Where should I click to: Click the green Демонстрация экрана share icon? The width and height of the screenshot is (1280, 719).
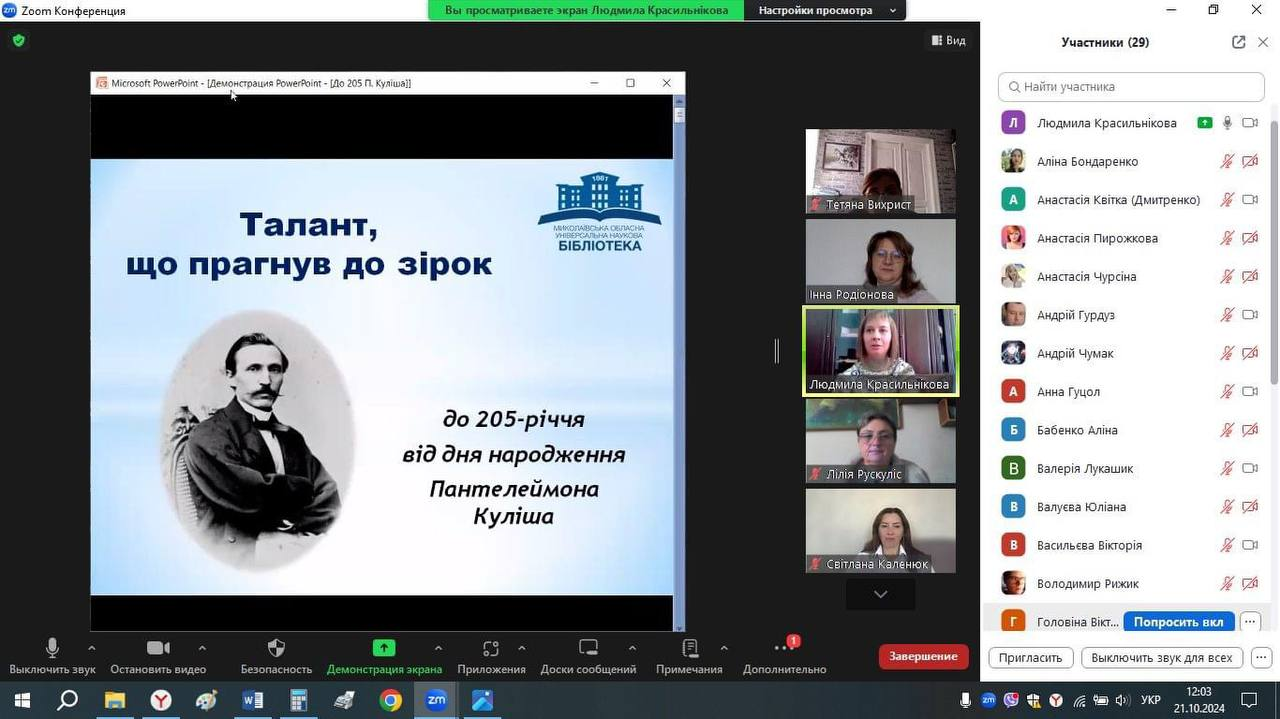pyautogui.click(x=384, y=648)
